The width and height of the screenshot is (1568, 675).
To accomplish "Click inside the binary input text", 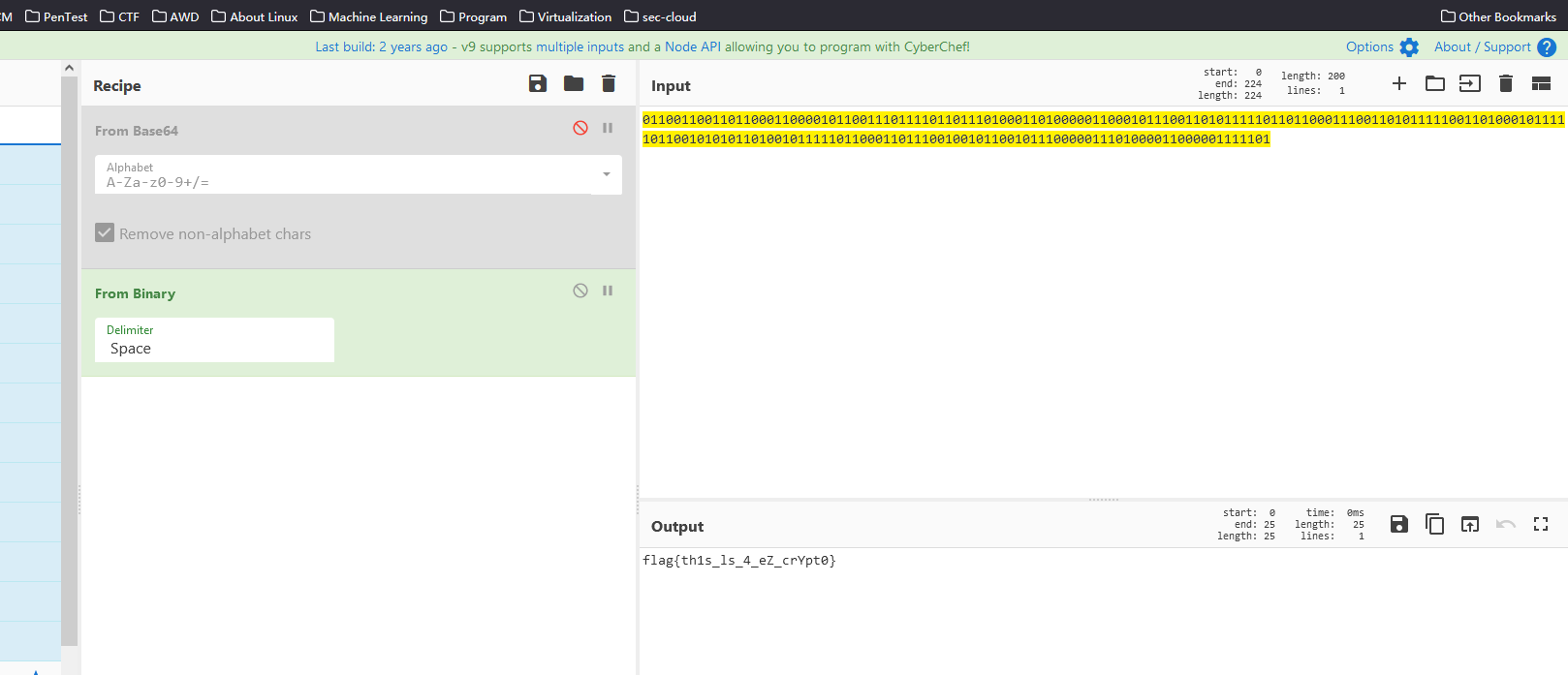I will click(1103, 129).
